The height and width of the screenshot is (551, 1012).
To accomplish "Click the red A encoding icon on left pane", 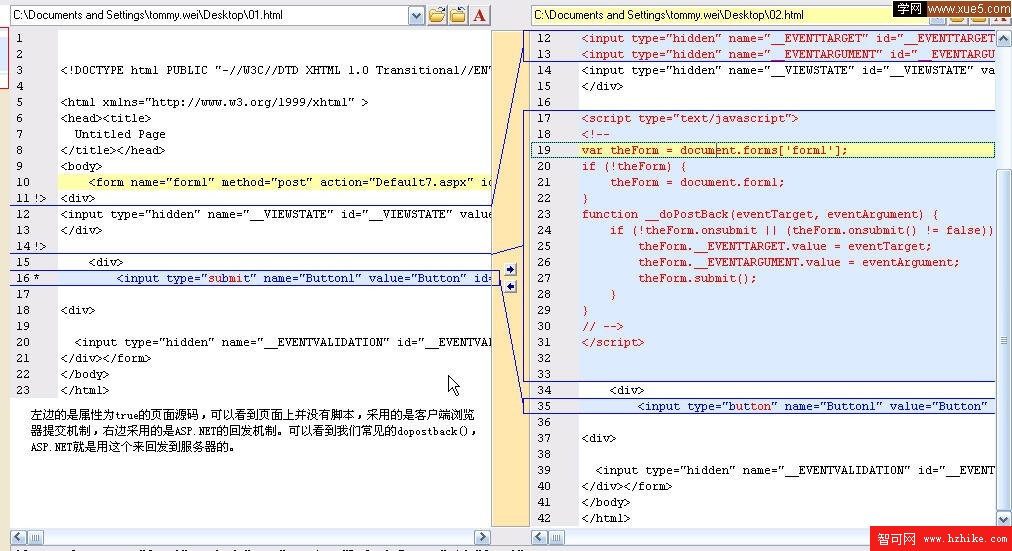I will click(x=480, y=15).
